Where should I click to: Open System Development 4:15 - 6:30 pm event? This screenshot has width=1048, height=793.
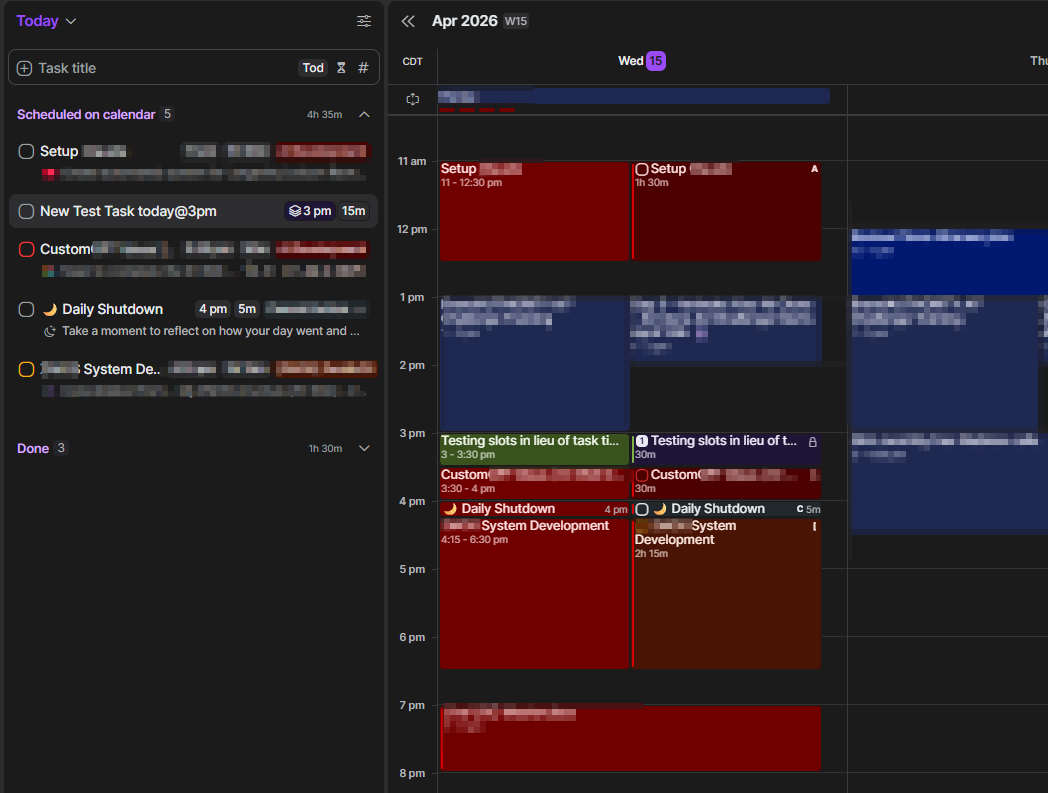(x=534, y=592)
